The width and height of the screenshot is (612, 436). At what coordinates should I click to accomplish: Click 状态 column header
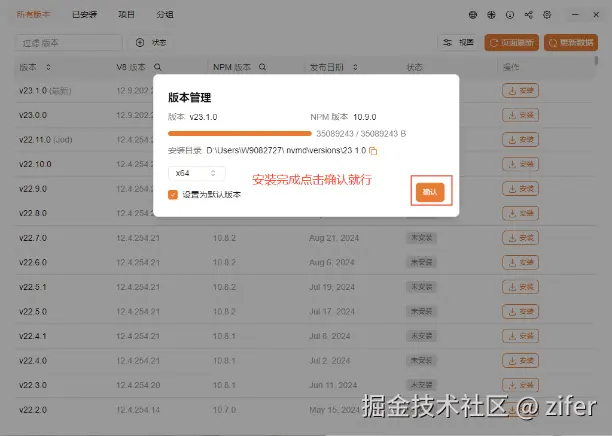click(415, 67)
